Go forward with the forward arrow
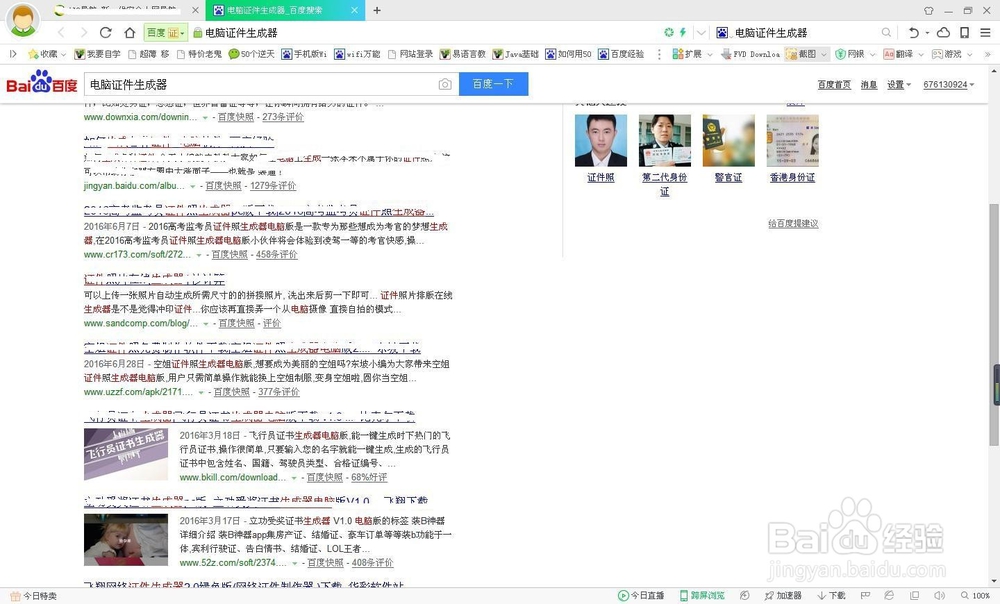Viewport: 1000px width, 604px height. (x=84, y=33)
